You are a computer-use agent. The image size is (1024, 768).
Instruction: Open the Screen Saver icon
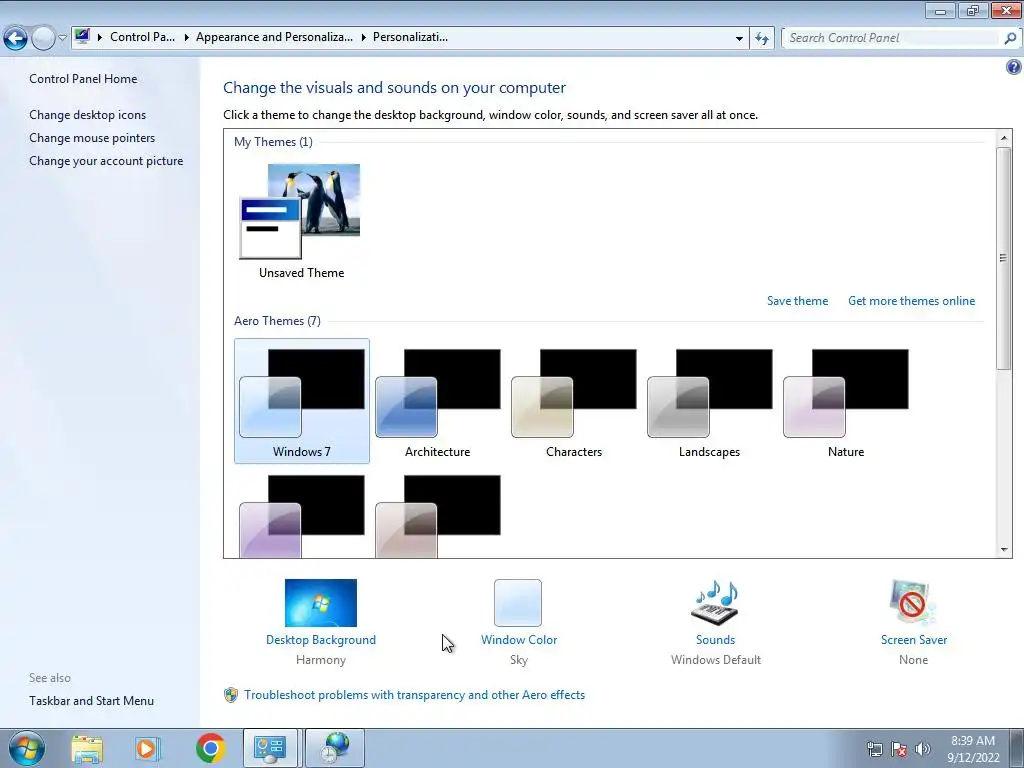coord(913,603)
